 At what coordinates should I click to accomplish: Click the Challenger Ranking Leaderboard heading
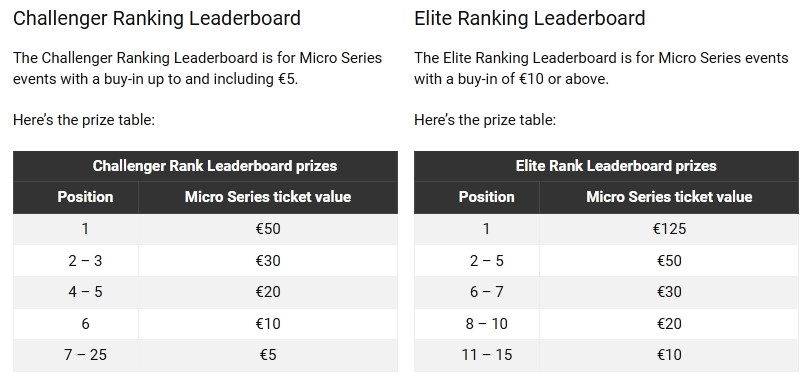156,18
